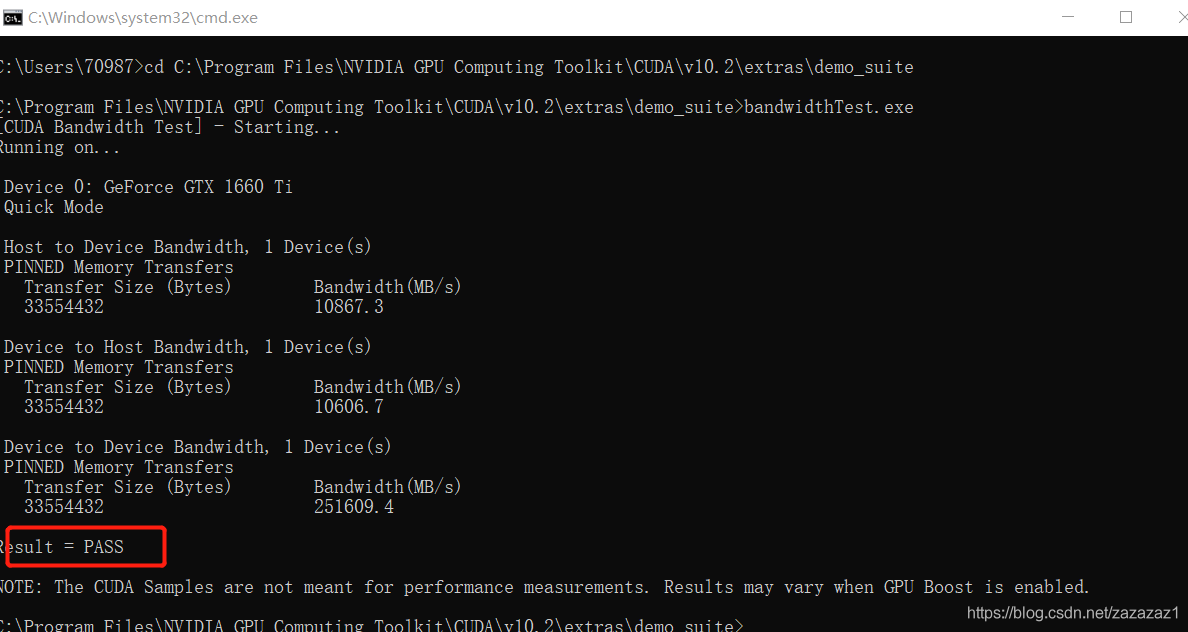
Task: Maximize the command prompt window
Action: point(1126,17)
